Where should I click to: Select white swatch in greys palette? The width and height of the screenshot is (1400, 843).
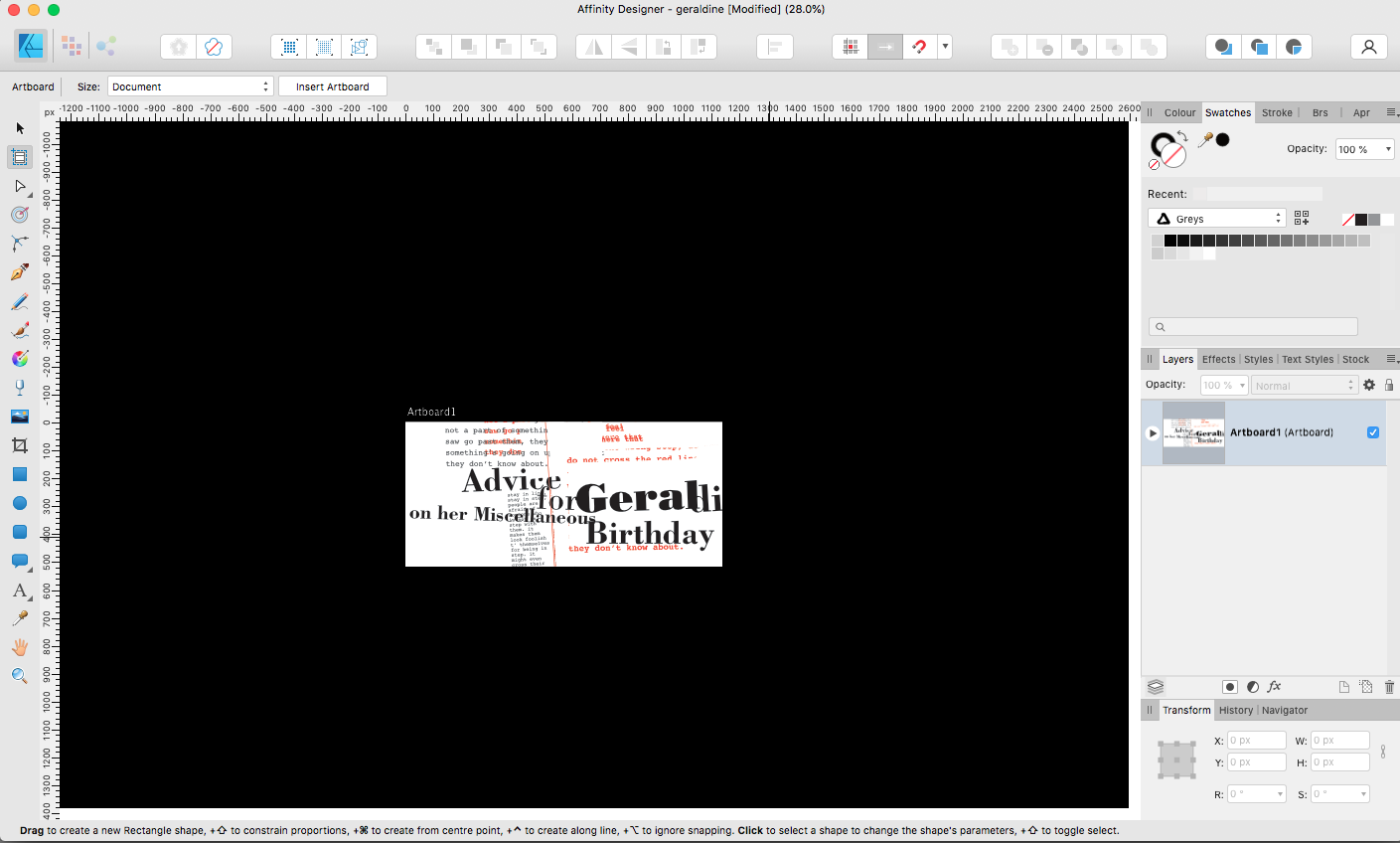pos(1209,253)
